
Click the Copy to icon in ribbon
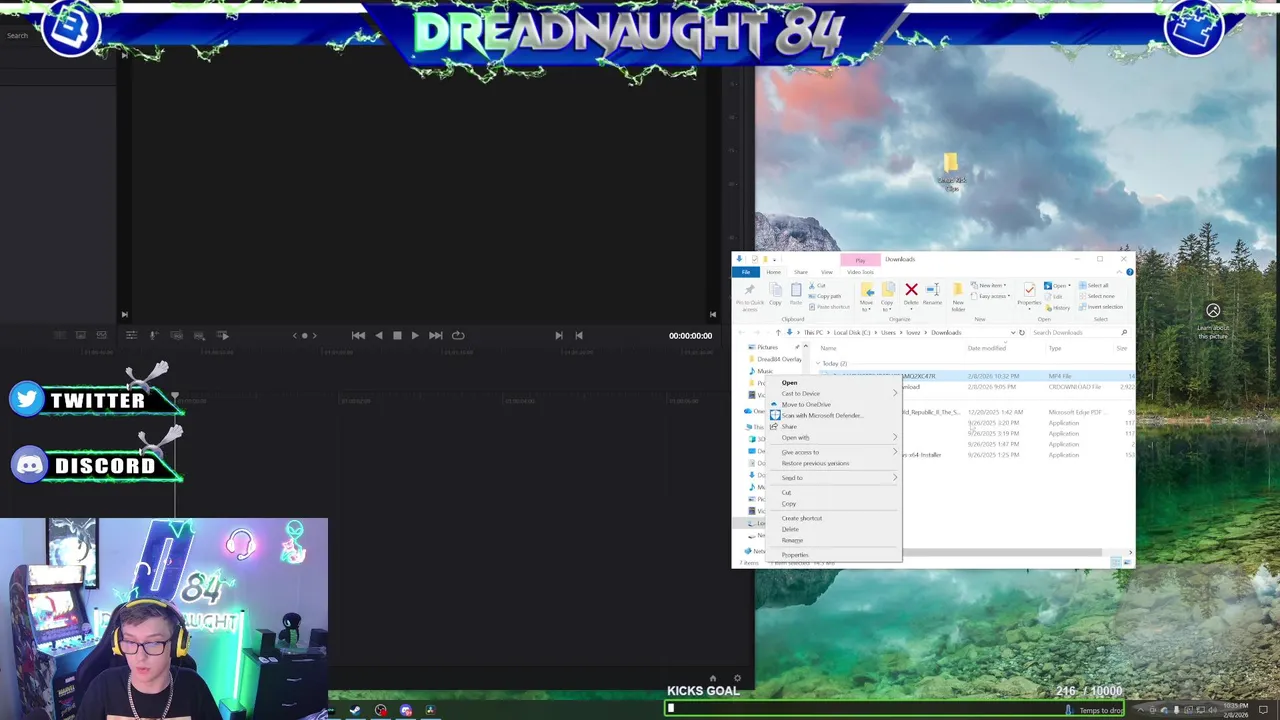(887, 291)
